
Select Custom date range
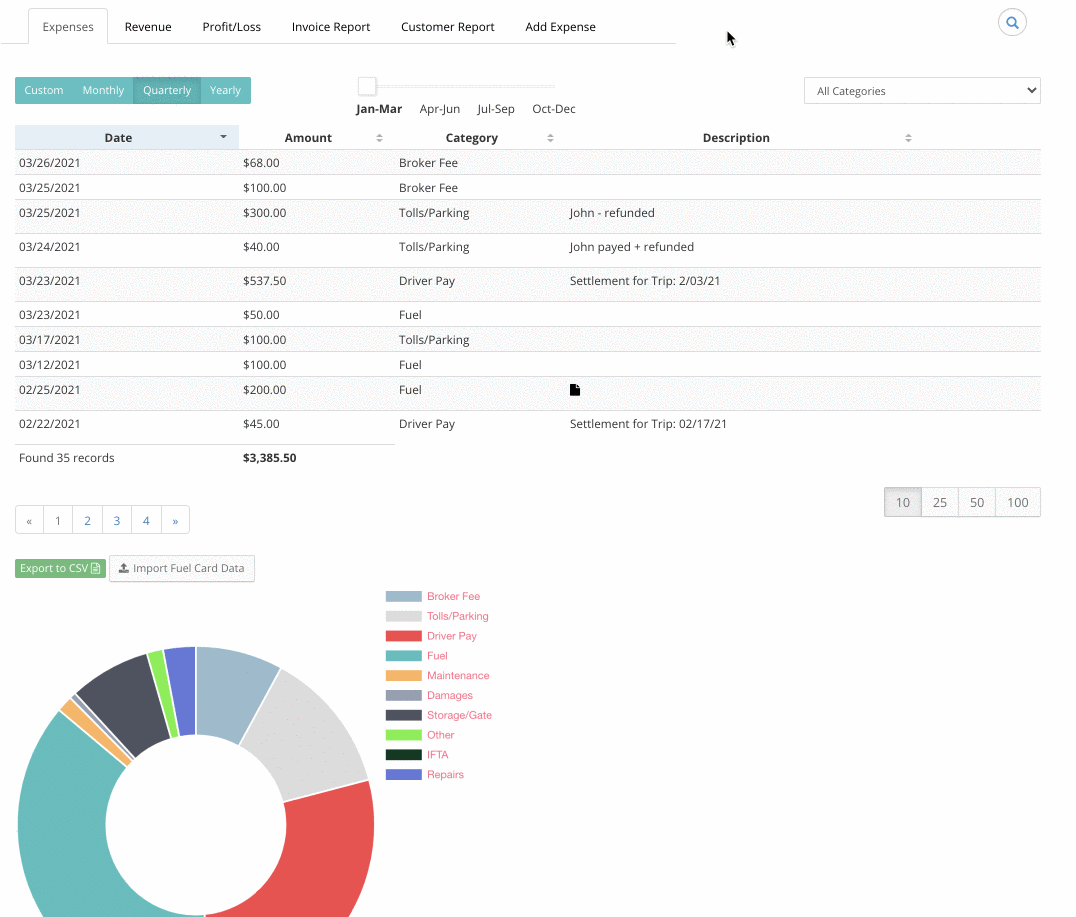pyautogui.click(x=44, y=91)
